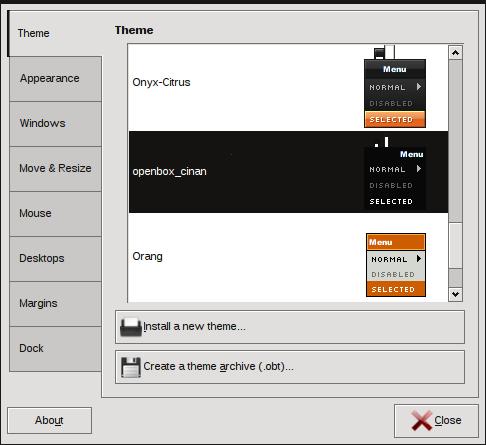Switch to the Appearance tab
This screenshot has width=486, height=445.
[x=56, y=79]
